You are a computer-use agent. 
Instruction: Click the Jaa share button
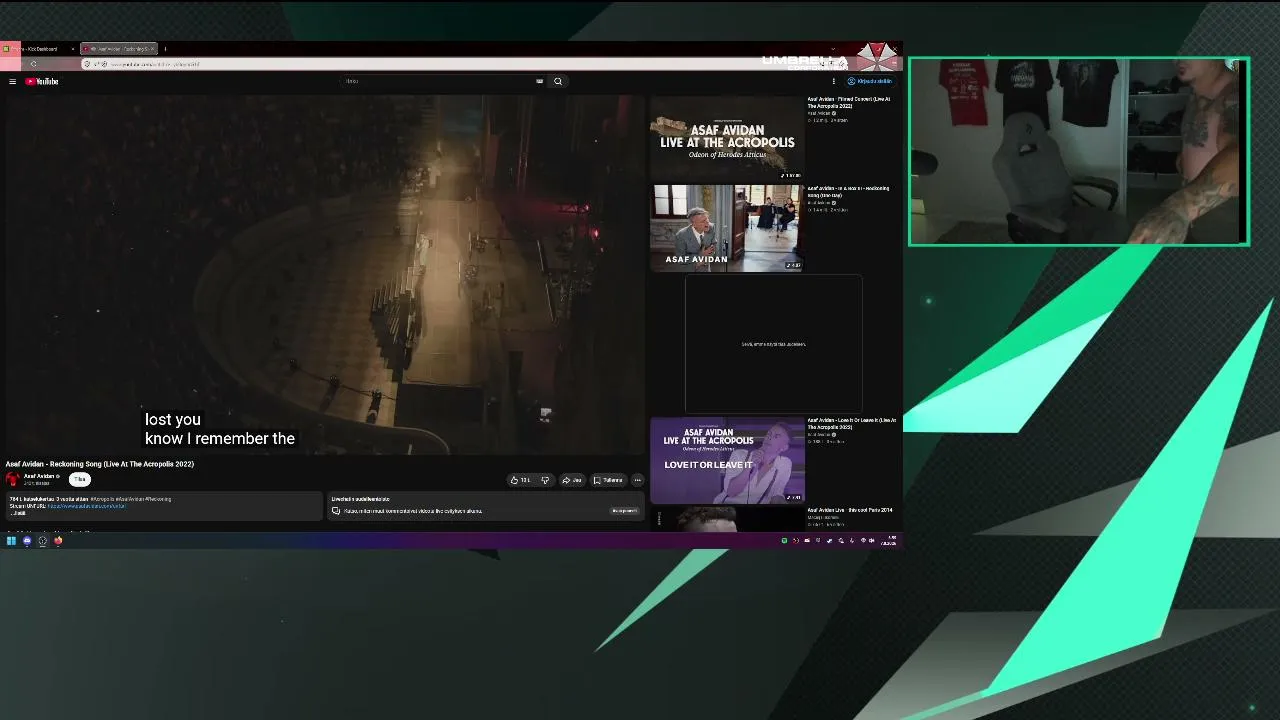pos(572,480)
